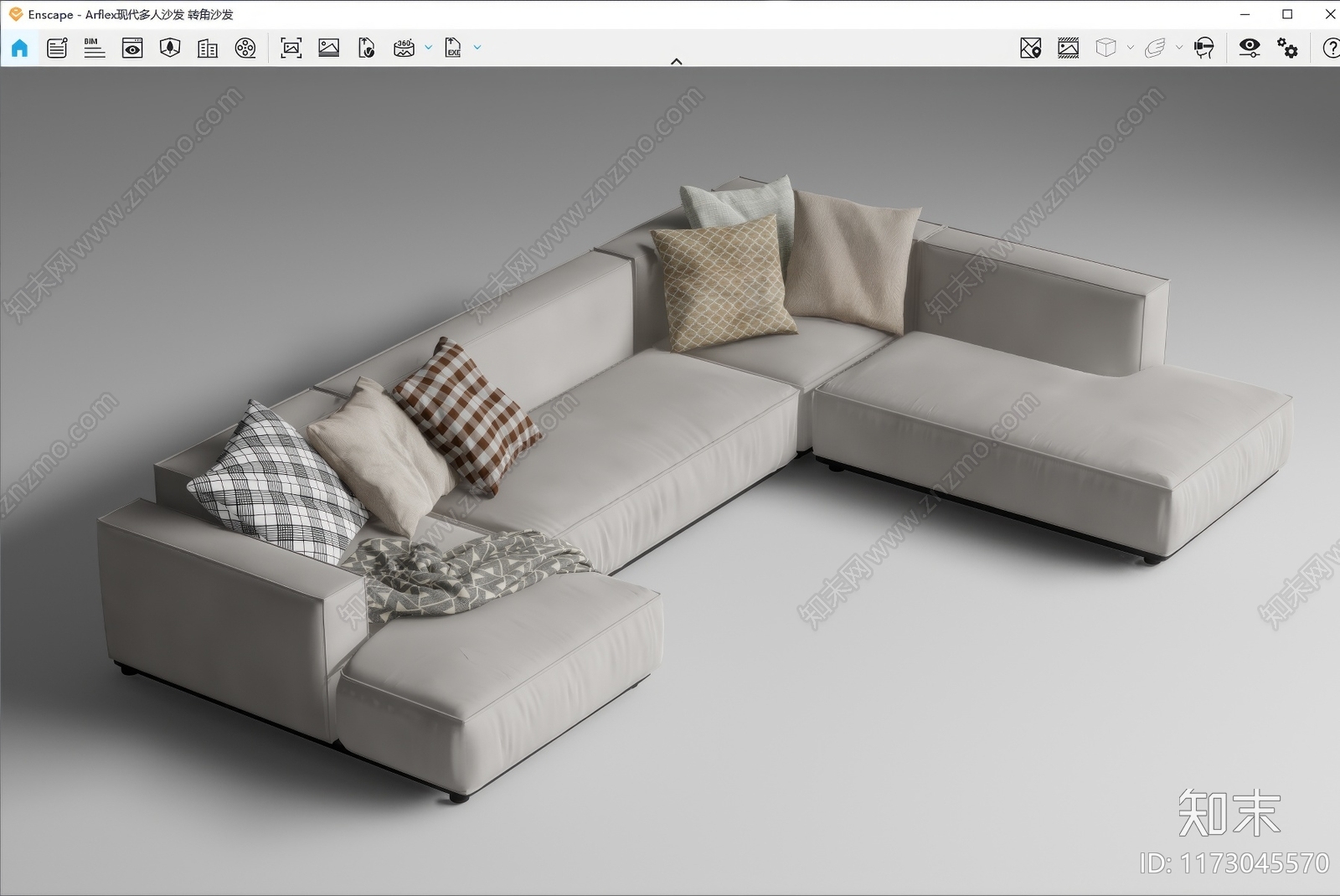The height and width of the screenshot is (896, 1340).
Task: Open the video editor film reel icon
Action: (x=245, y=48)
